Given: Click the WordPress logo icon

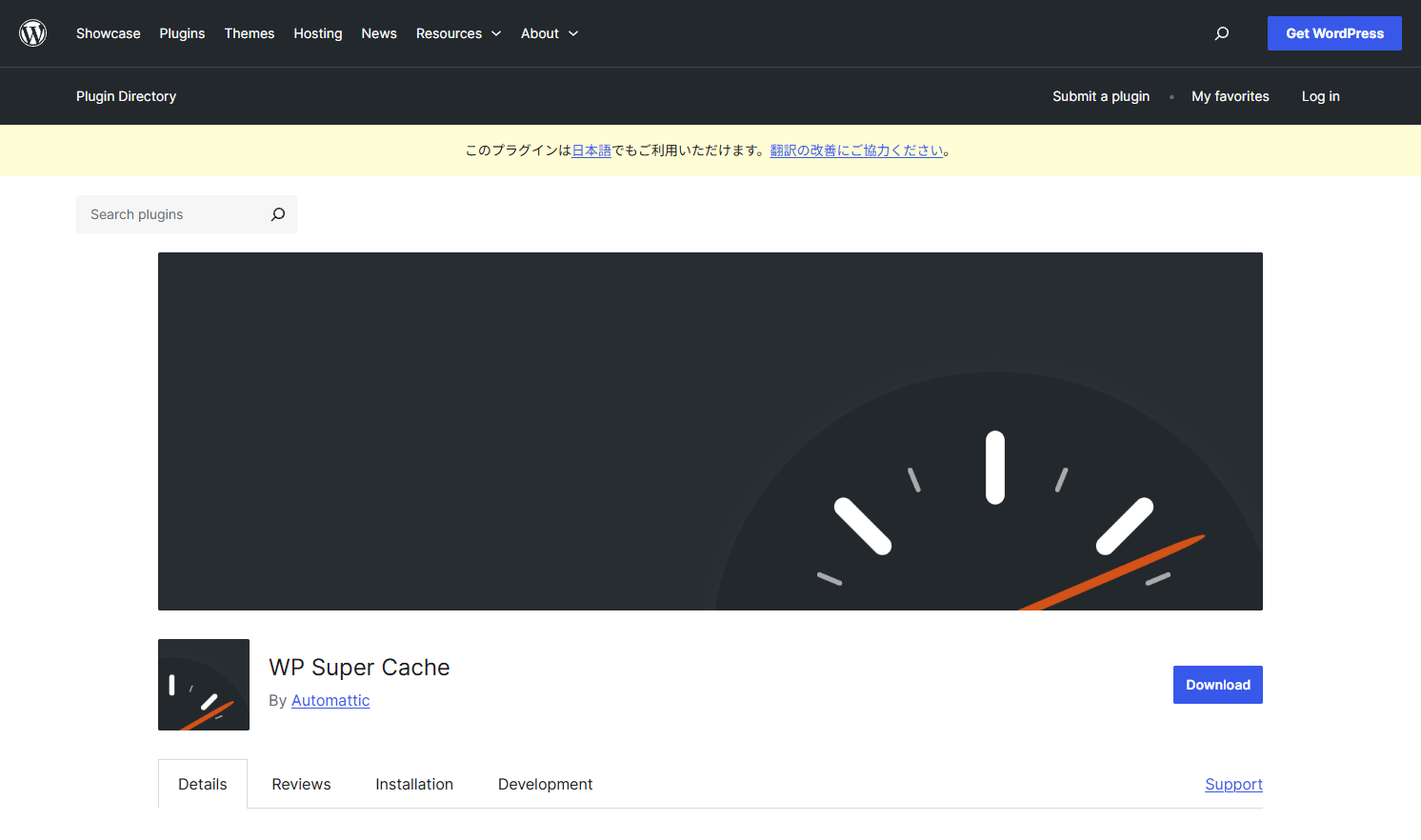Looking at the screenshot, I should 33,33.
